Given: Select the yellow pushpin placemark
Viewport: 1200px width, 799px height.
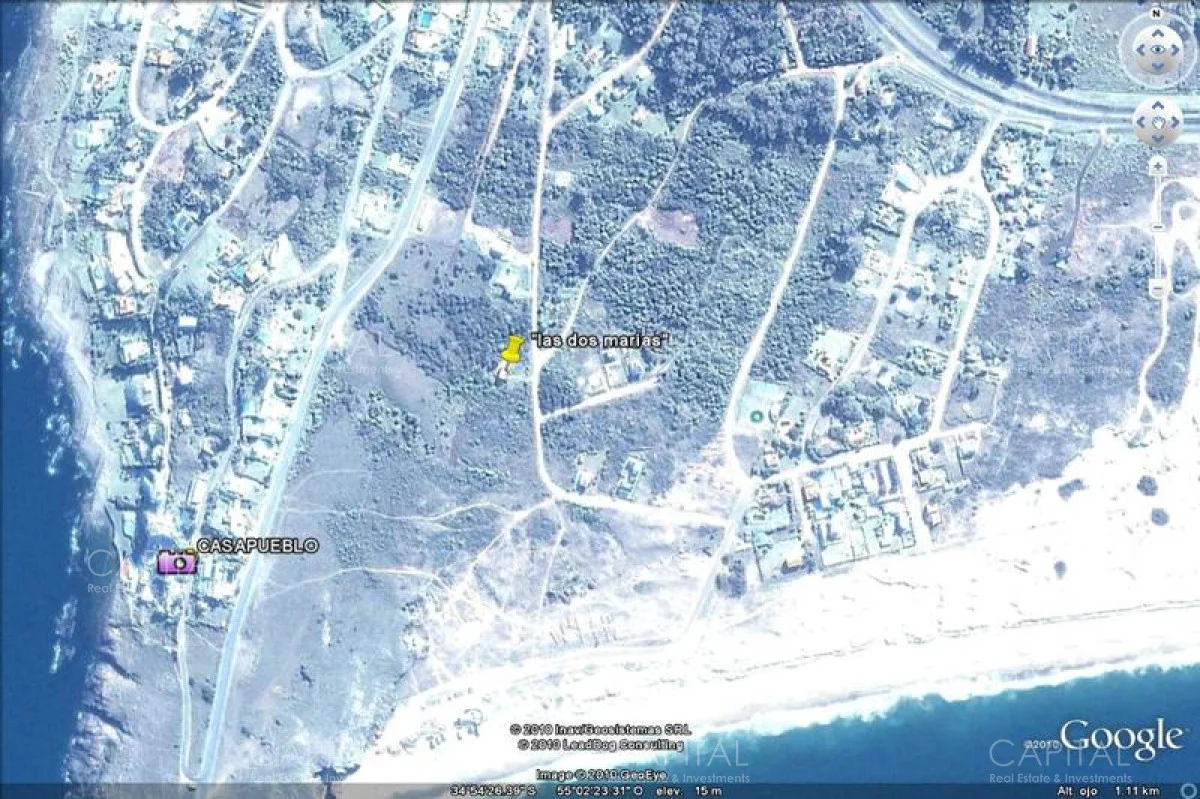Looking at the screenshot, I should click(x=511, y=352).
